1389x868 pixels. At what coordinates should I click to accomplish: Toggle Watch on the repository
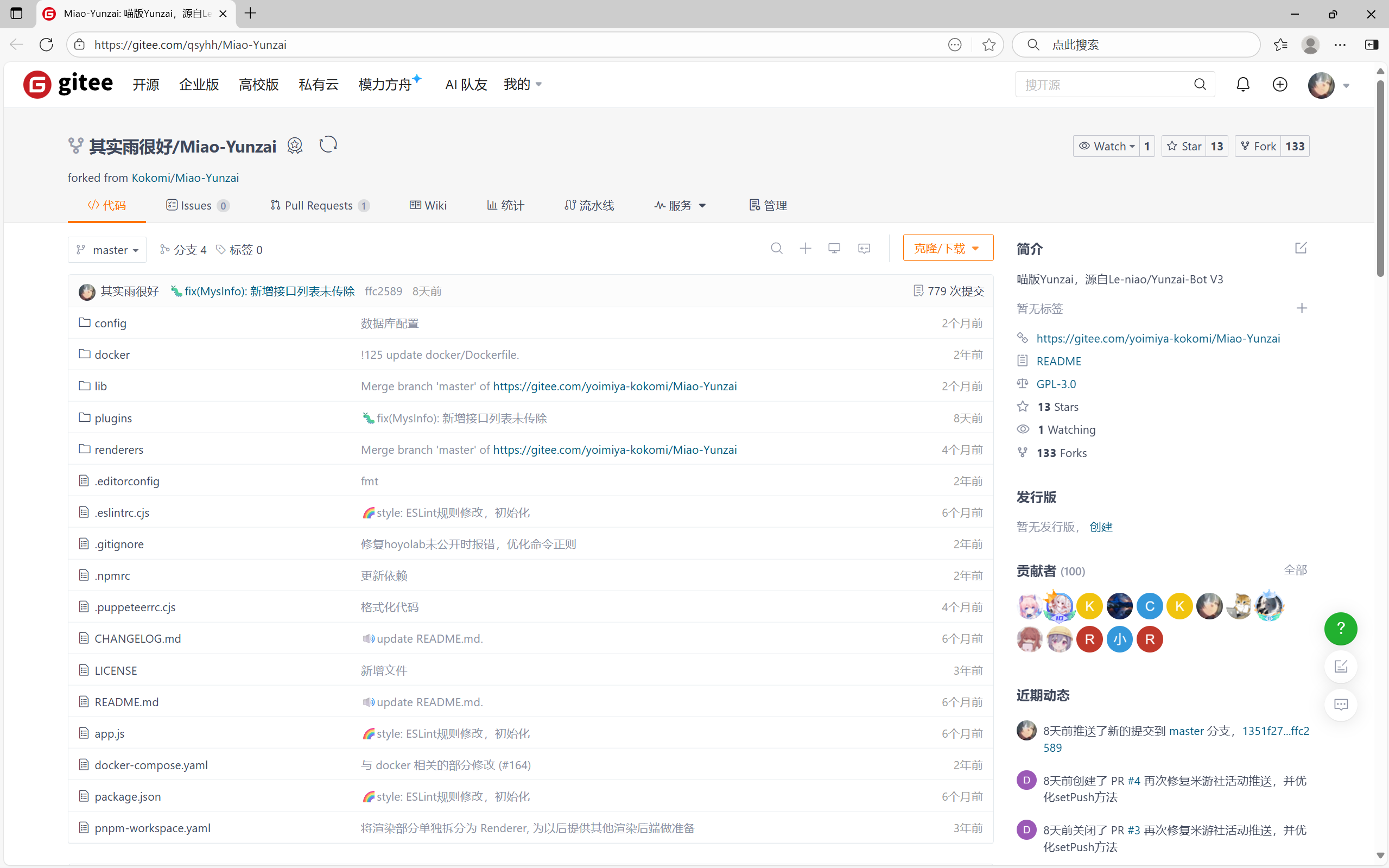tap(1106, 147)
